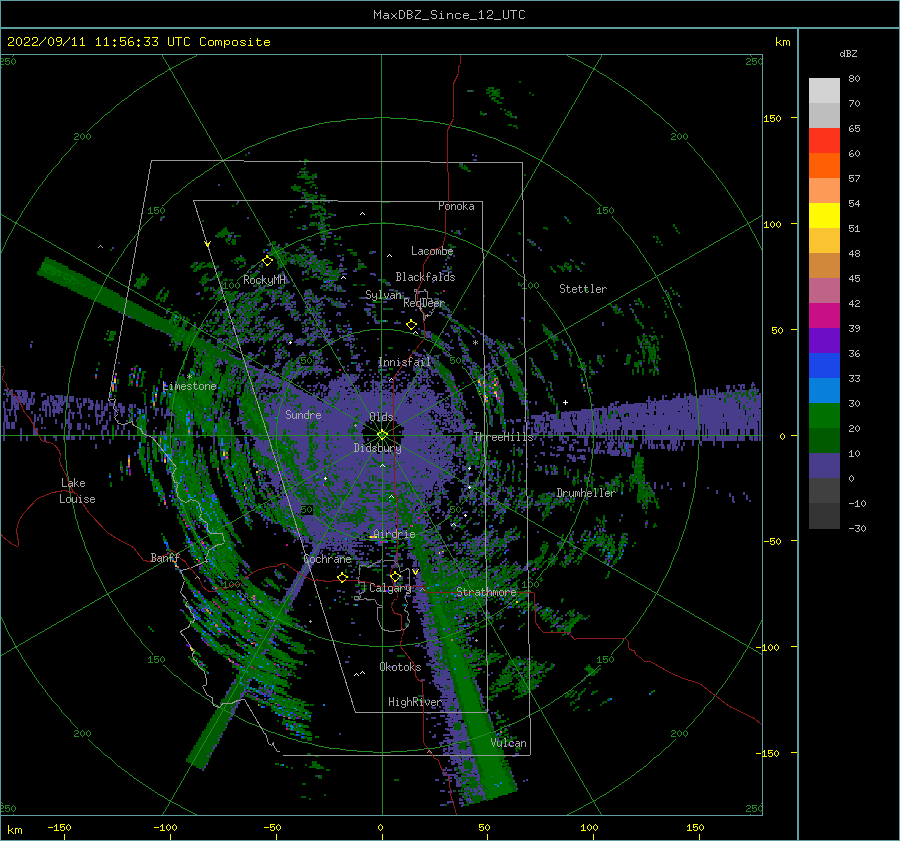
Task: Select the Lake Louise label
Action: [x=77, y=491]
